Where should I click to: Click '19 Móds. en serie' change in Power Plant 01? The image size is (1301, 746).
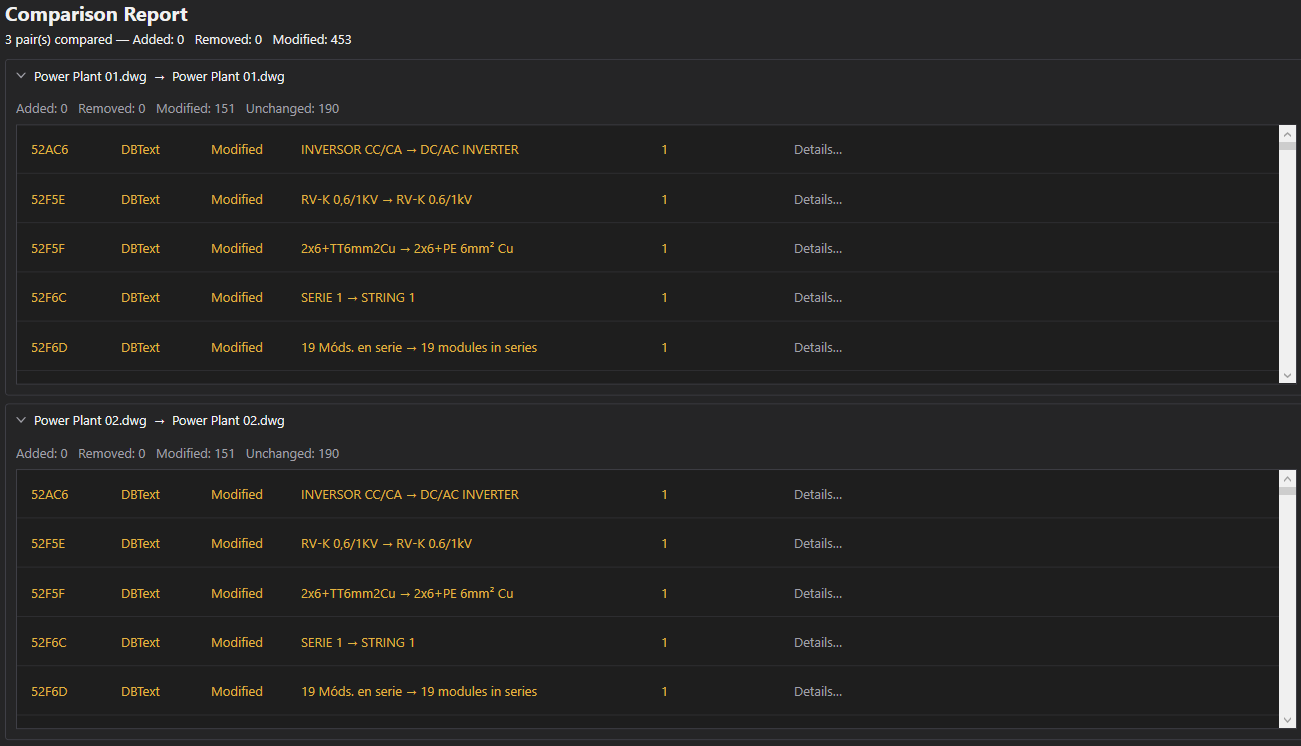(419, 347)
